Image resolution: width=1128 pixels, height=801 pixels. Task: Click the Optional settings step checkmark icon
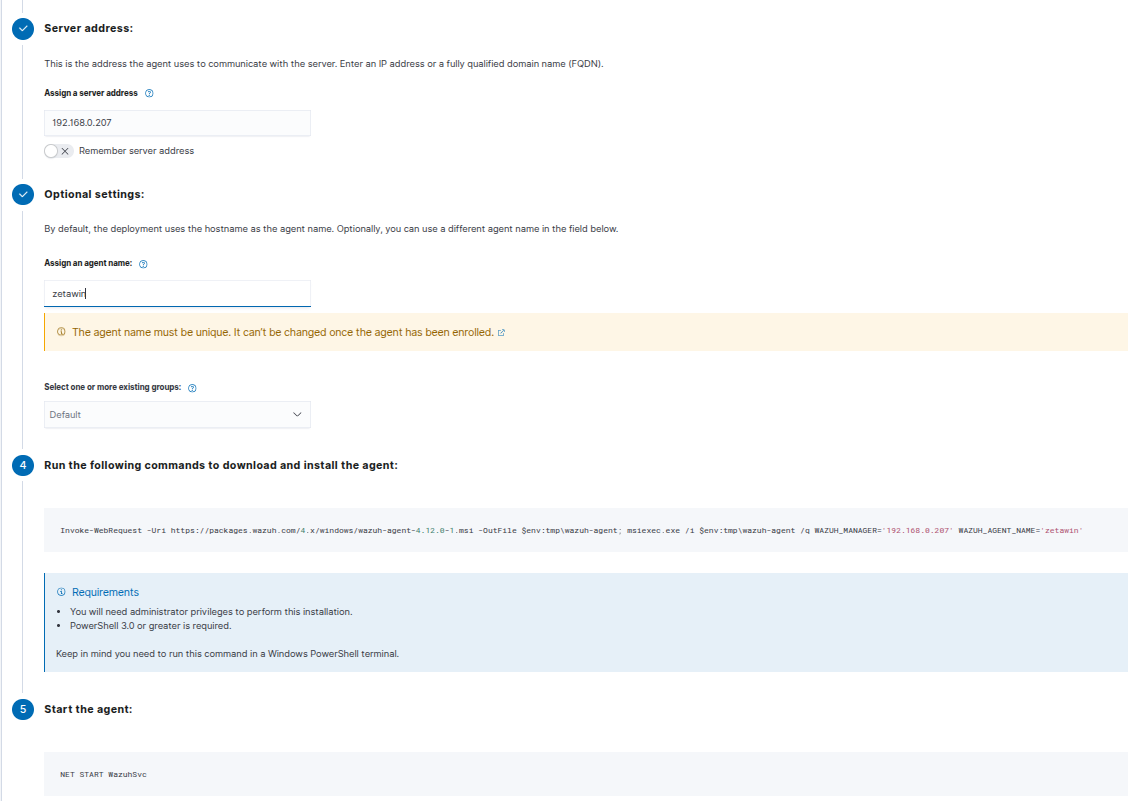[x=22, y=194]
